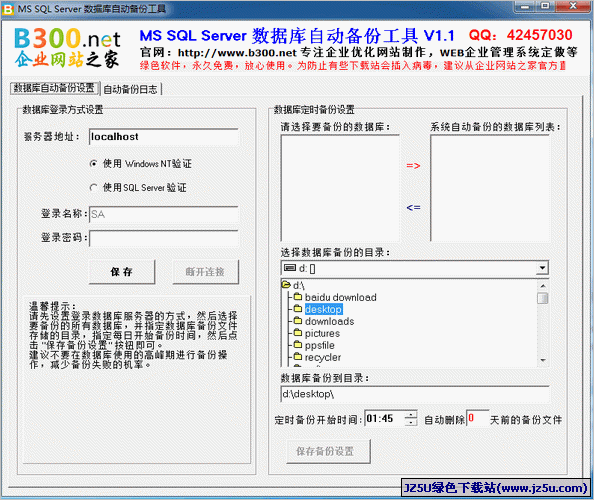Viewport: 594px width, 500px height.
Task: Open the d: drive dropdown
Action: pyautogui.click(x=542, y=268)
